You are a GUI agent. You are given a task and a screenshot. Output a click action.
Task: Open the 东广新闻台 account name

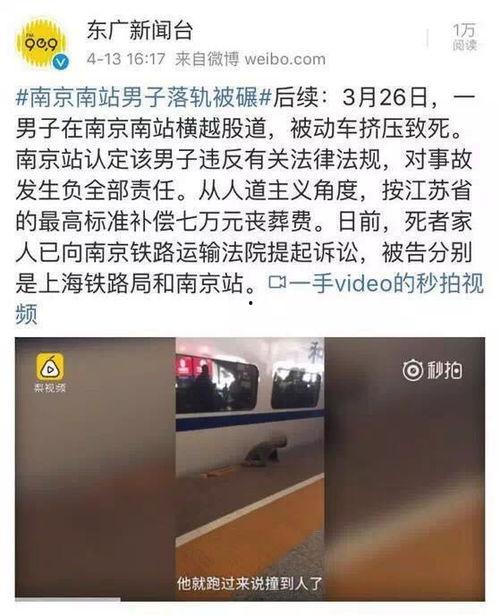pos(140,31)
